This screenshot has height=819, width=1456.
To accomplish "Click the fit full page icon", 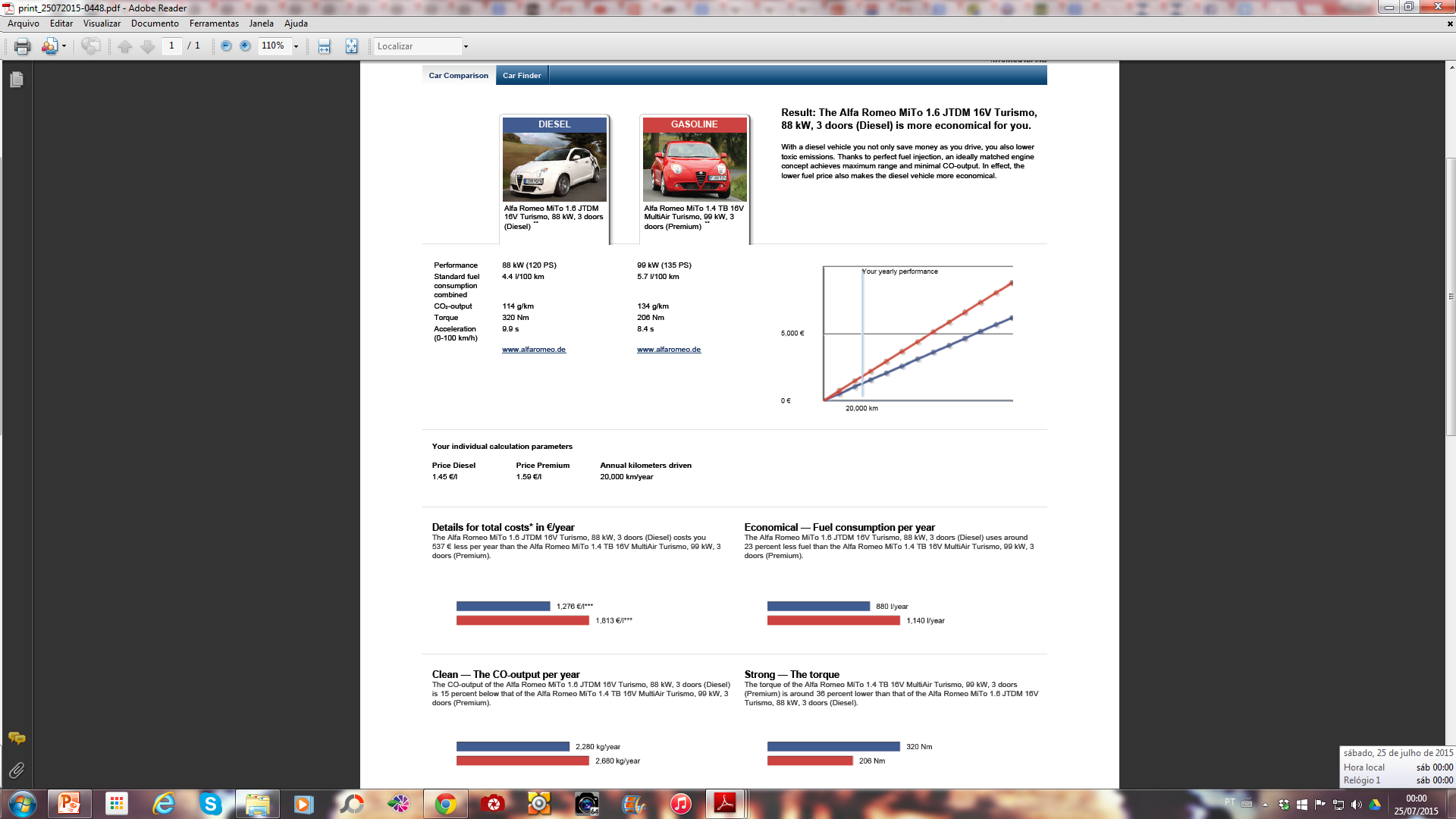I will click(x=351, y=46).
